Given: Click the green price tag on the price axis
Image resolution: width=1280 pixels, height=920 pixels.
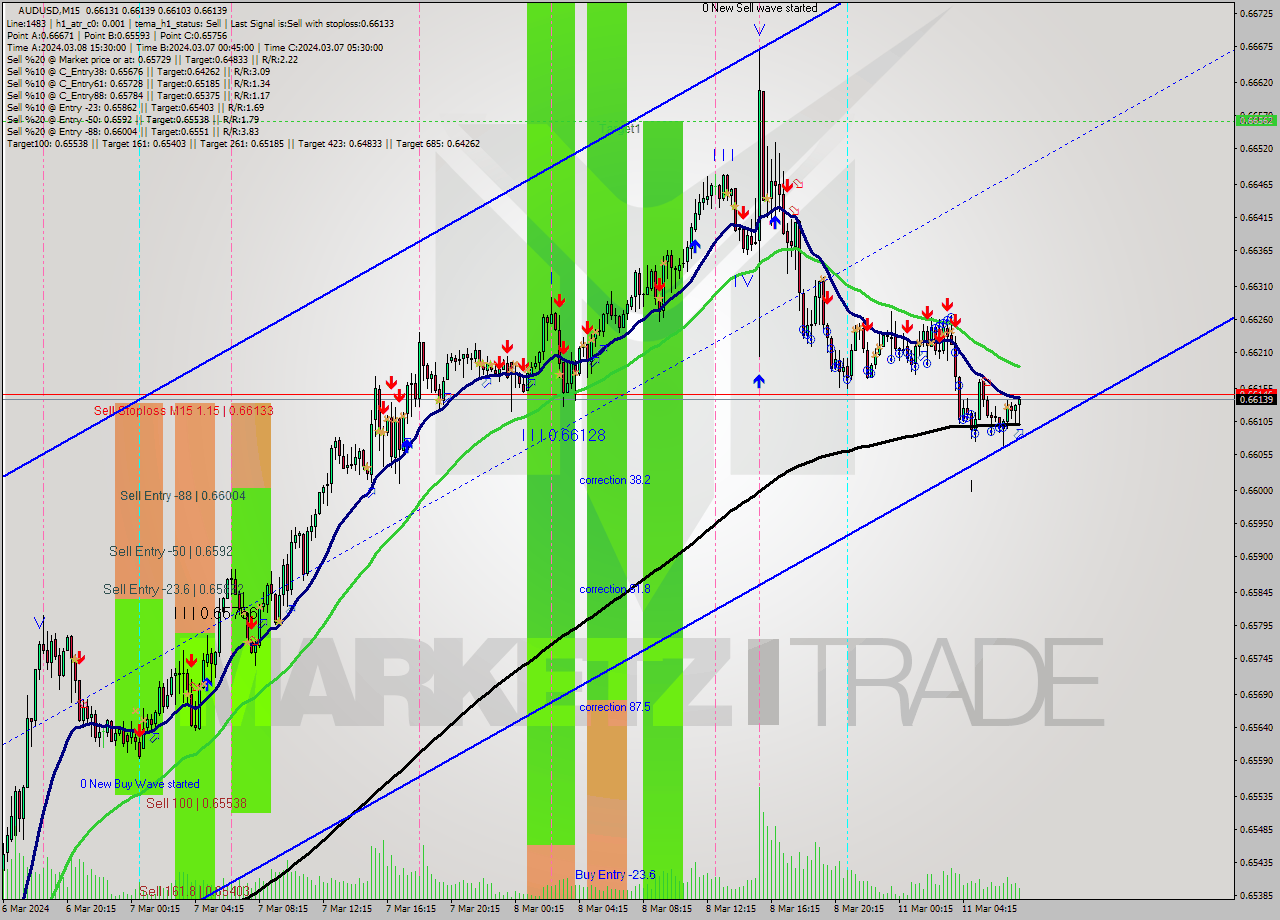Looking at the screenshot, I should tap(1256, 120).
